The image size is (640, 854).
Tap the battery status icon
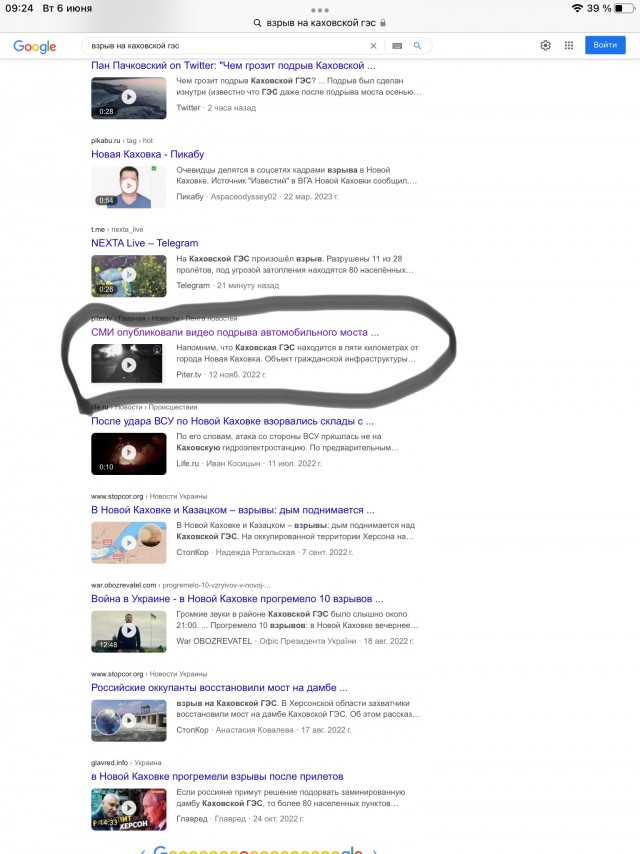tap(625, 8)
